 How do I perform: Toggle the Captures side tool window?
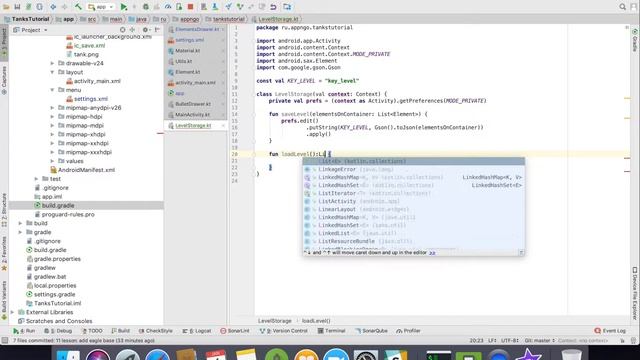tap(4, 80)
